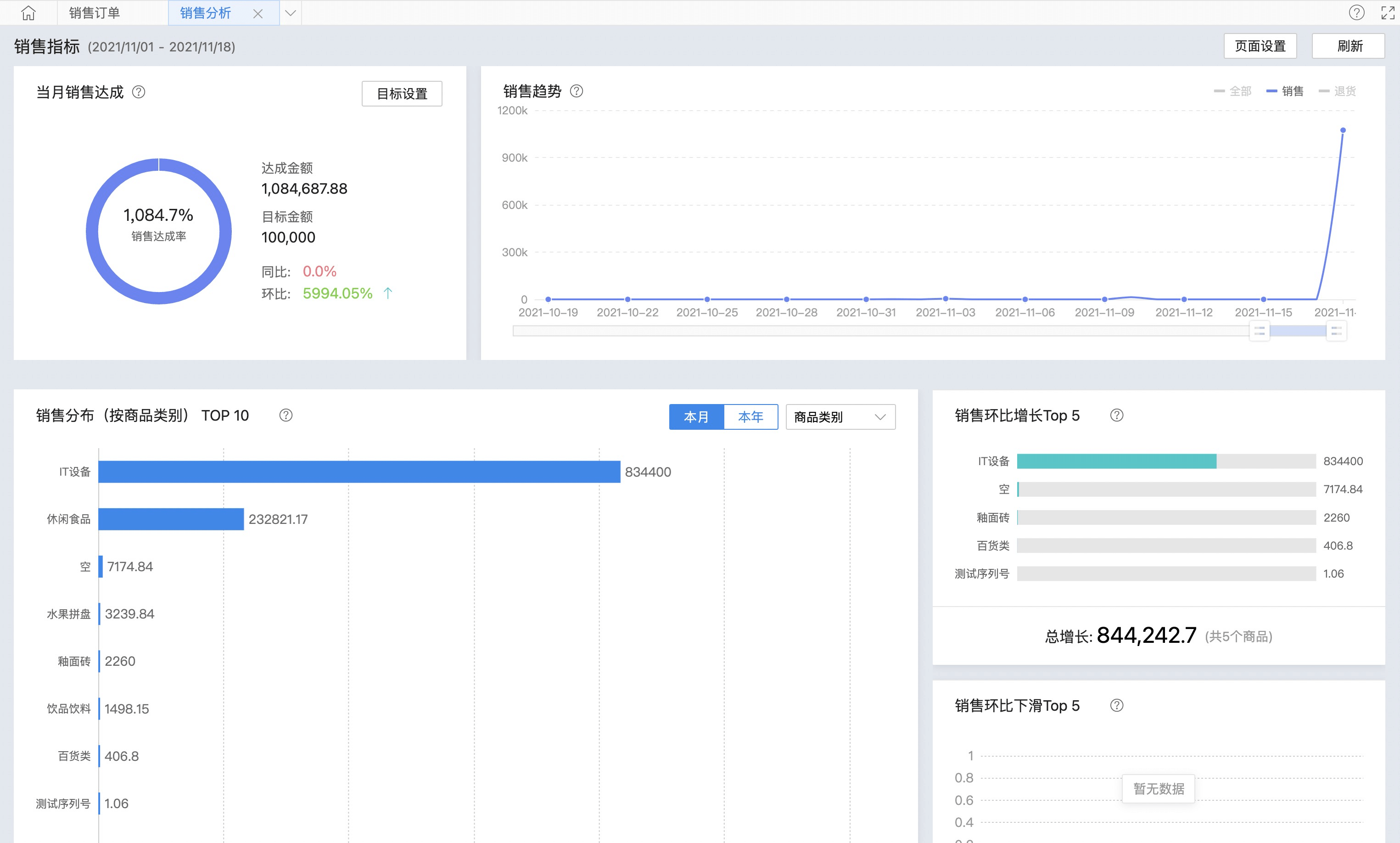Open help icon in top-right corner
Screen dimensions: 1400x843
1356,12
